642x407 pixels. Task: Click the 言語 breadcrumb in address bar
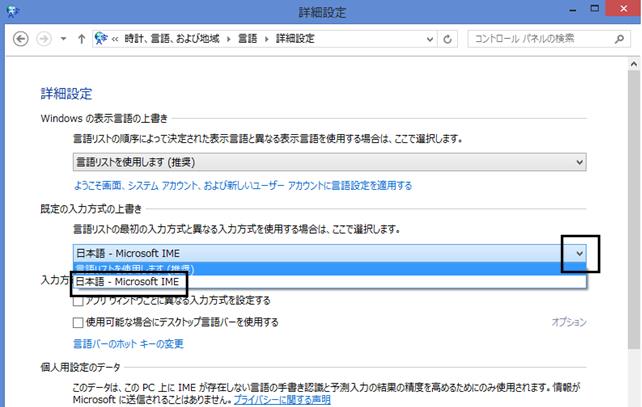click(x=248, y=39)
